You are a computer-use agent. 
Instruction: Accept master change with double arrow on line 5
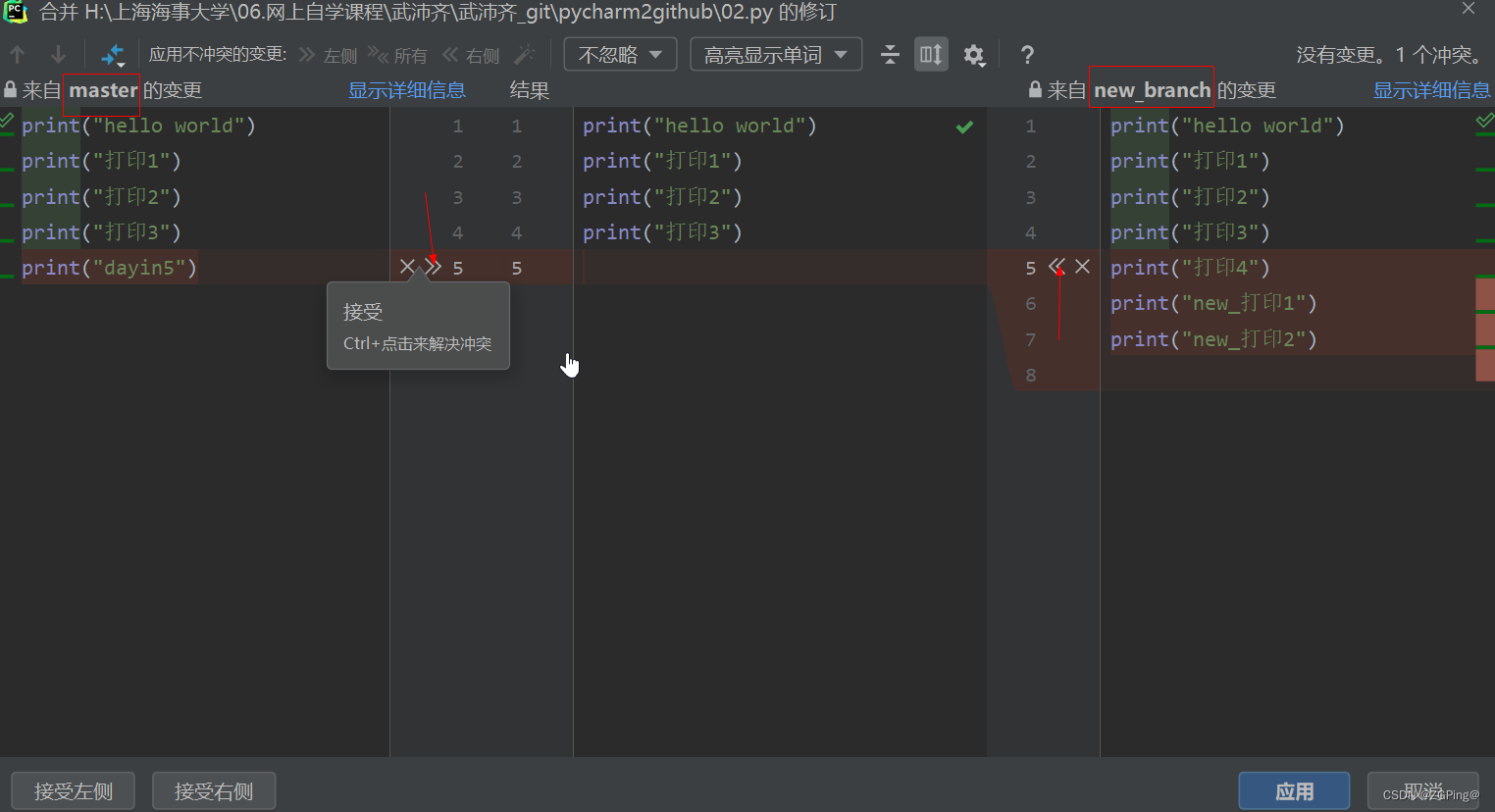(434, 267)
